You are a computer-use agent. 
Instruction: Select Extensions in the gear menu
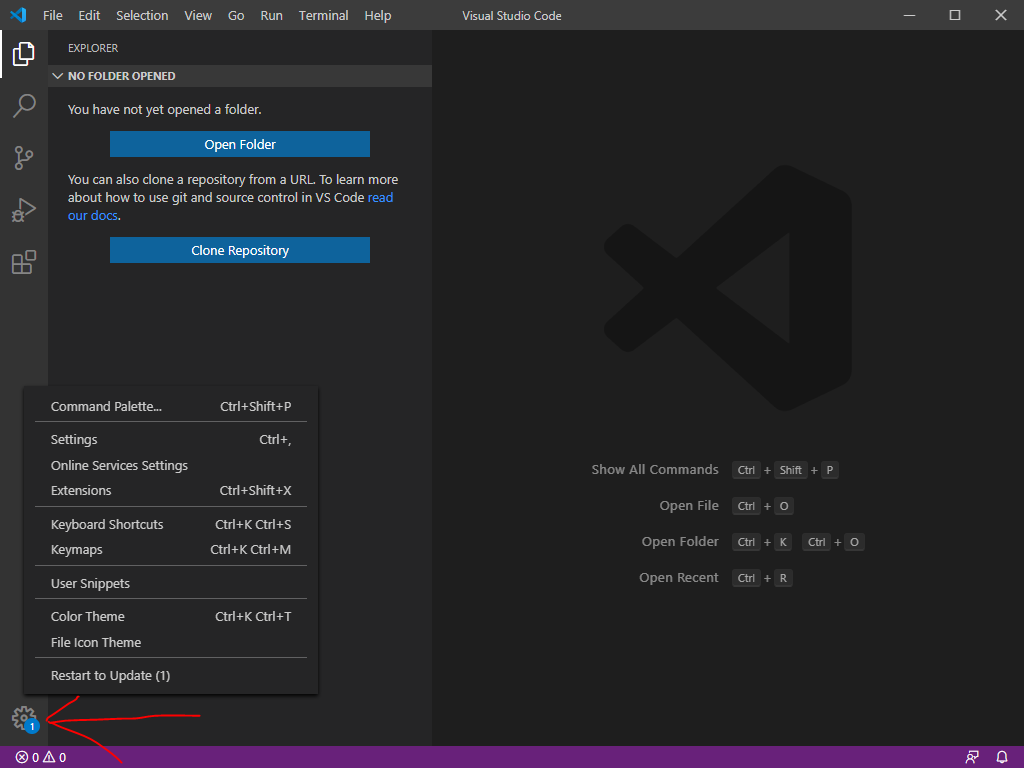(171, 490)
